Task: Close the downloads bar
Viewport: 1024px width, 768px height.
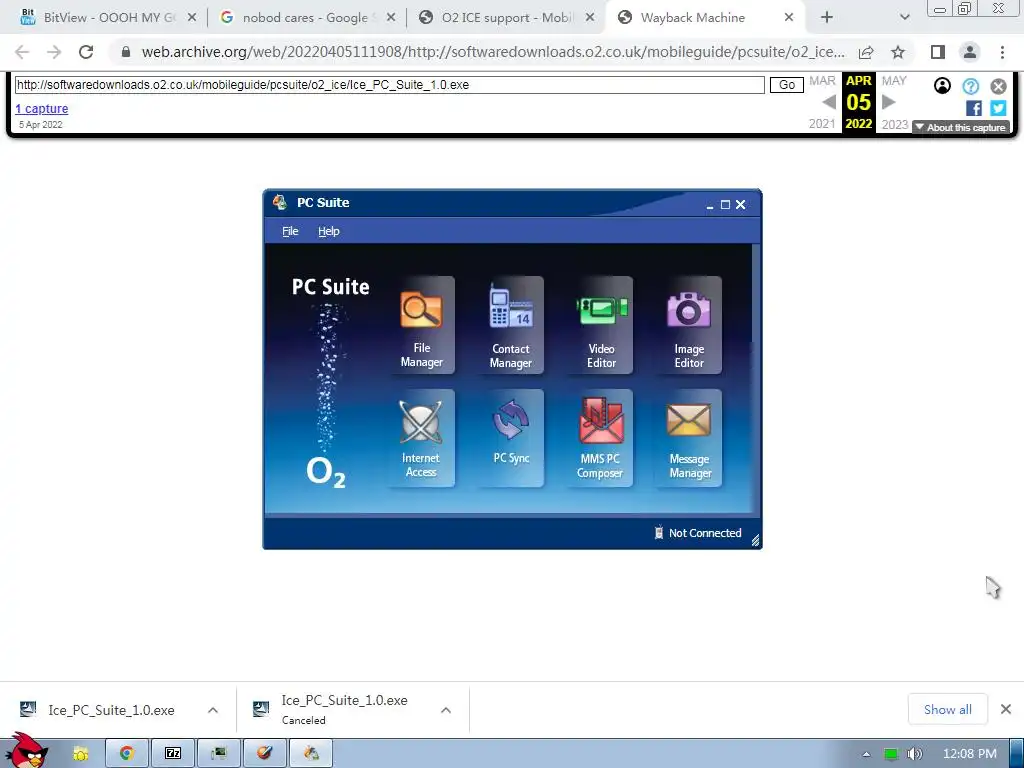Action: [1006, 709]
